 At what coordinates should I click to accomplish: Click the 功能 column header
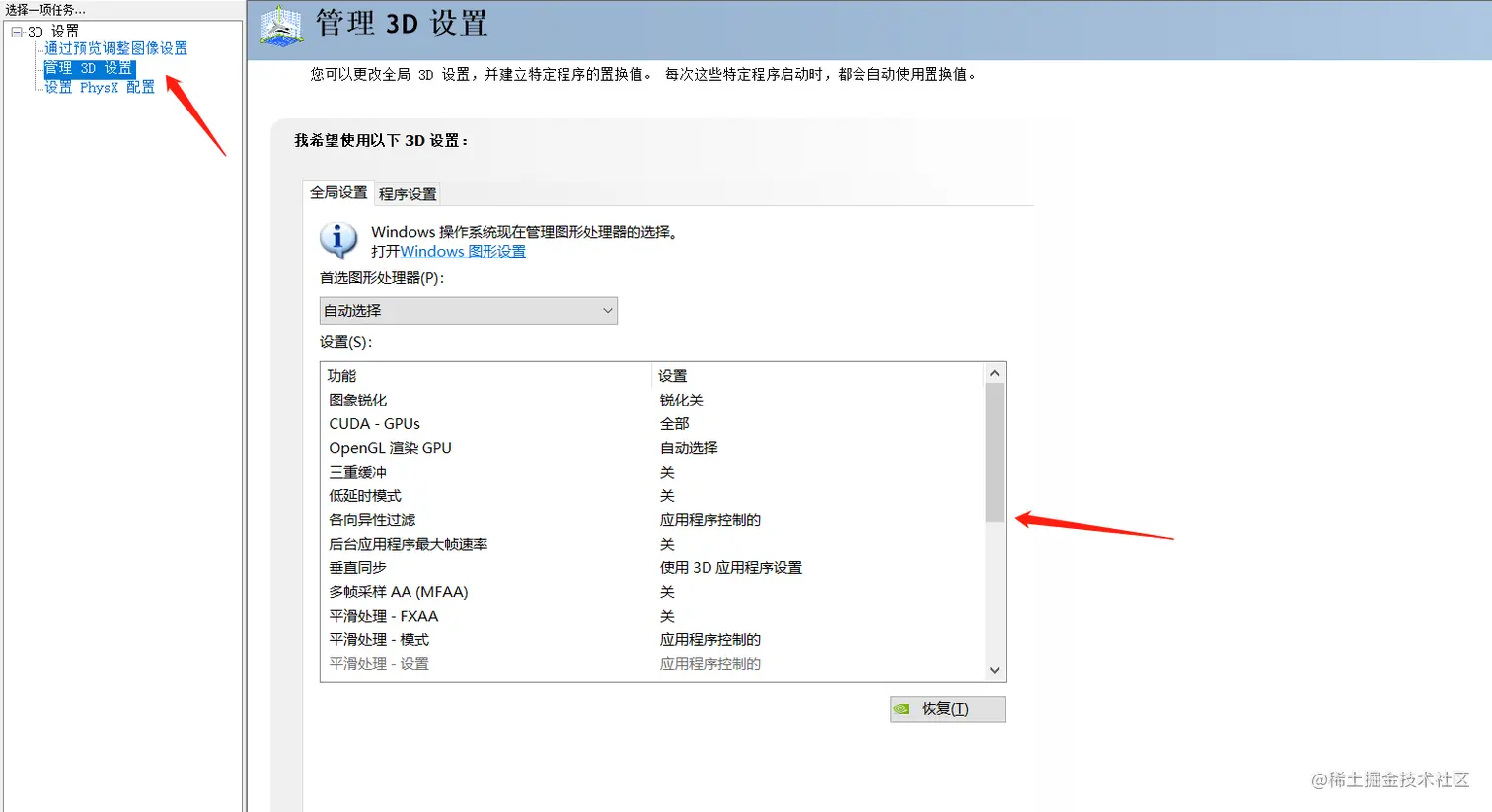pyautogui.click(x=486, y=376)
